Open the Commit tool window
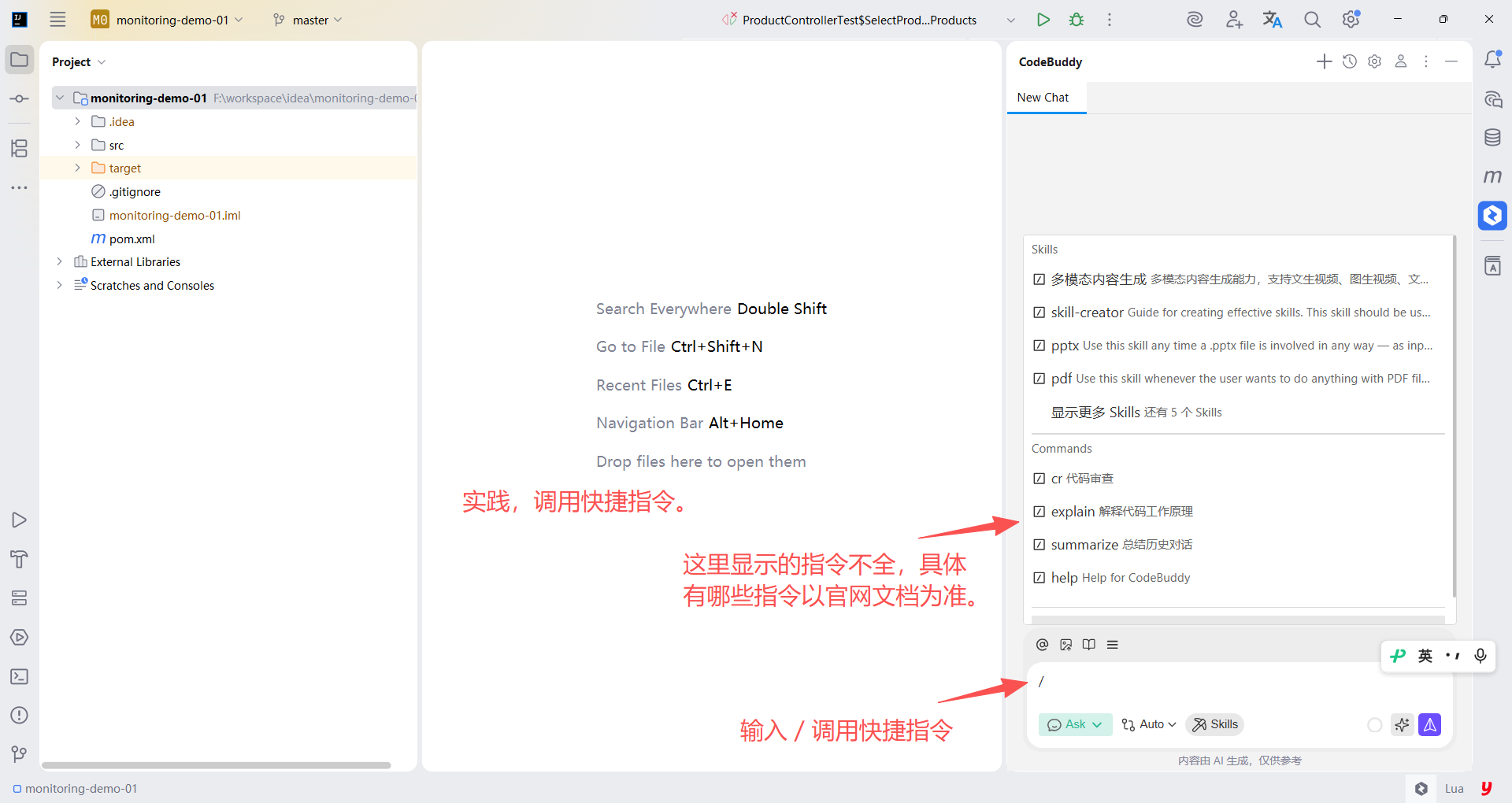The width and height of the screenshot is (1512, 803). (x=20, y=99)
